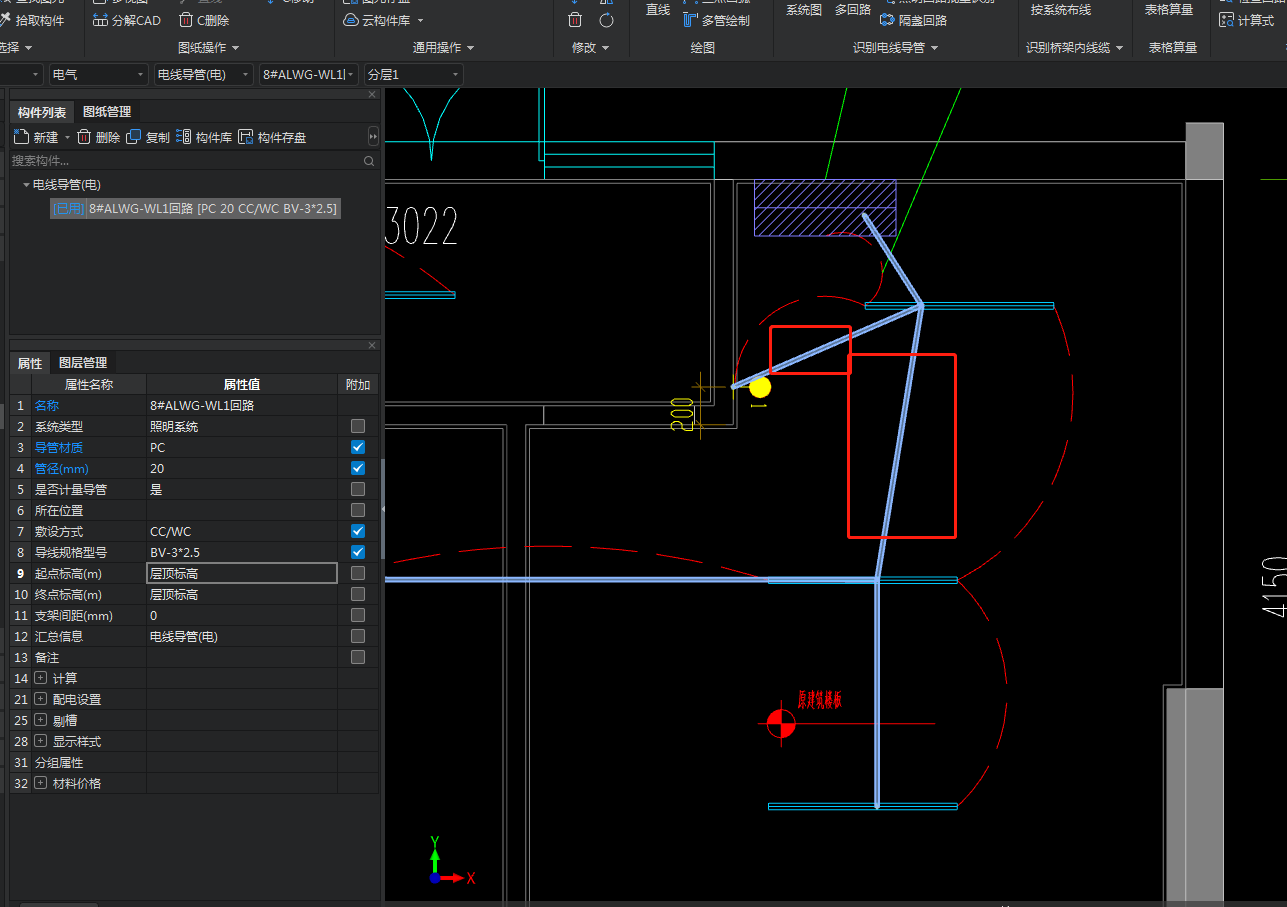The width and height of the screenshot is (1287, 907).
Task: Uncheck the 附加 box for 管径(mm)
Action: tap(358, 468)
